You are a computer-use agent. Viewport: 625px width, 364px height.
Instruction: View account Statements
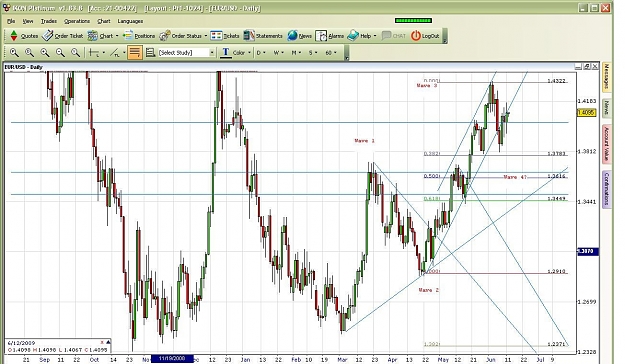[x=263, y=36]
